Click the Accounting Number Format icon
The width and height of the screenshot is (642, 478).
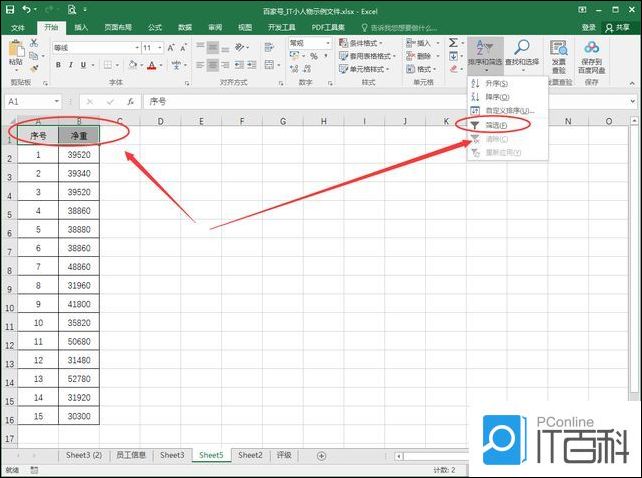[x=294, y=56]
